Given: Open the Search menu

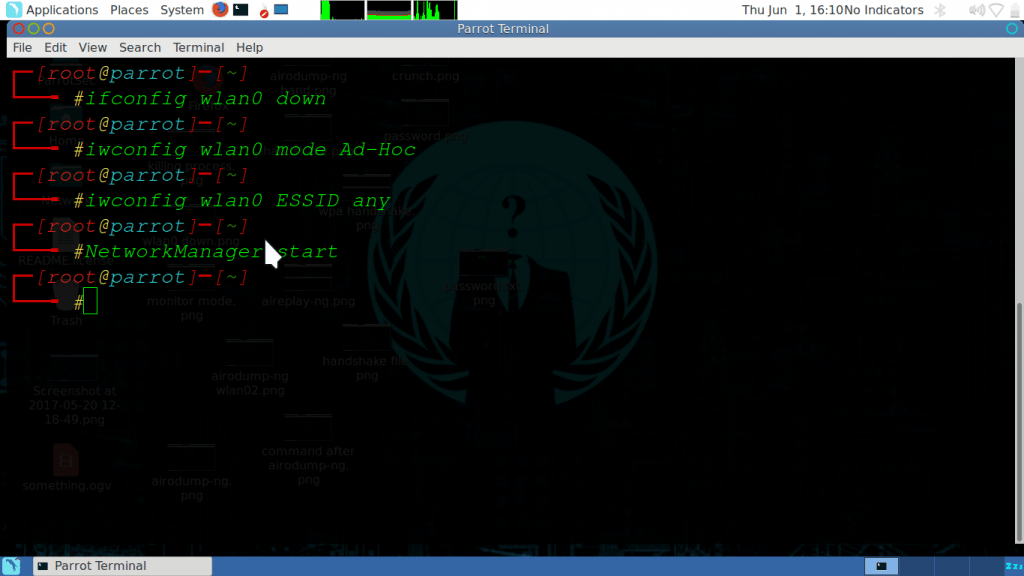Looking at the screenshot, I should 140,47.
